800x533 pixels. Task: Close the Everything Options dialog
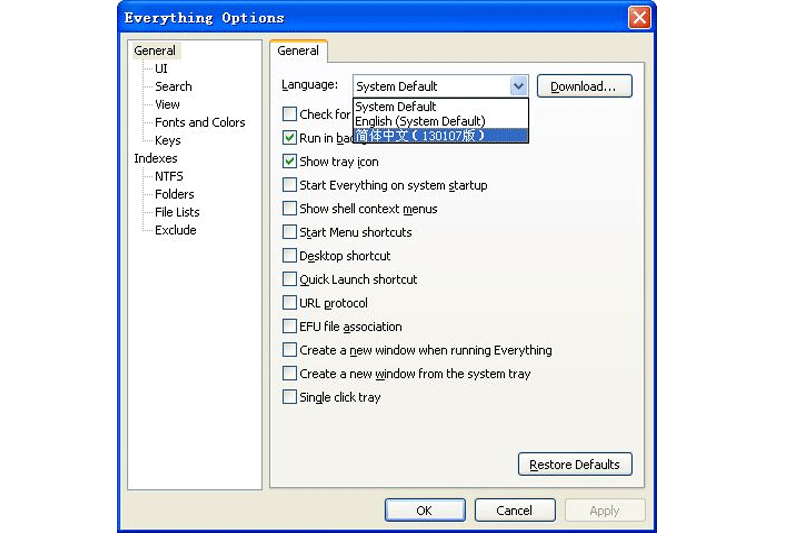click(639, 18)
